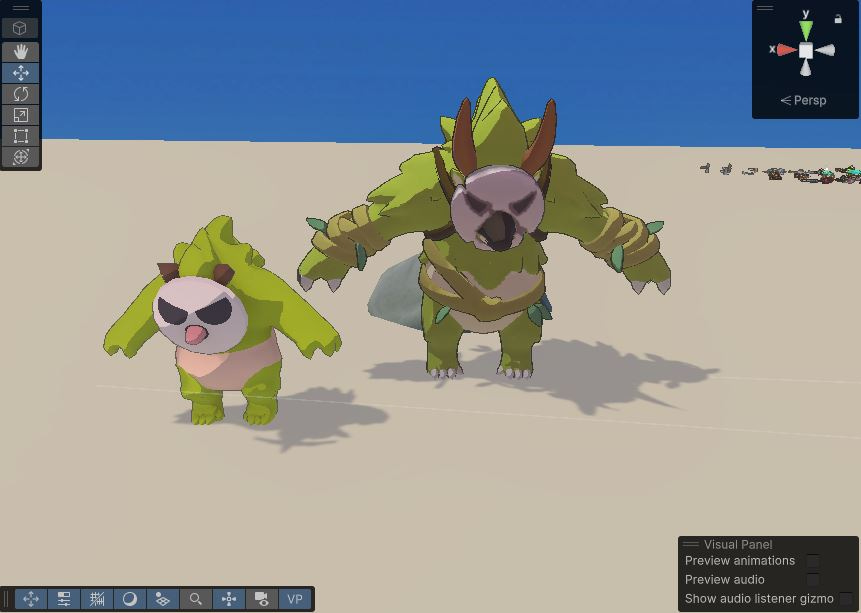
Task: Click the magnifier search button
Action: 195,599
